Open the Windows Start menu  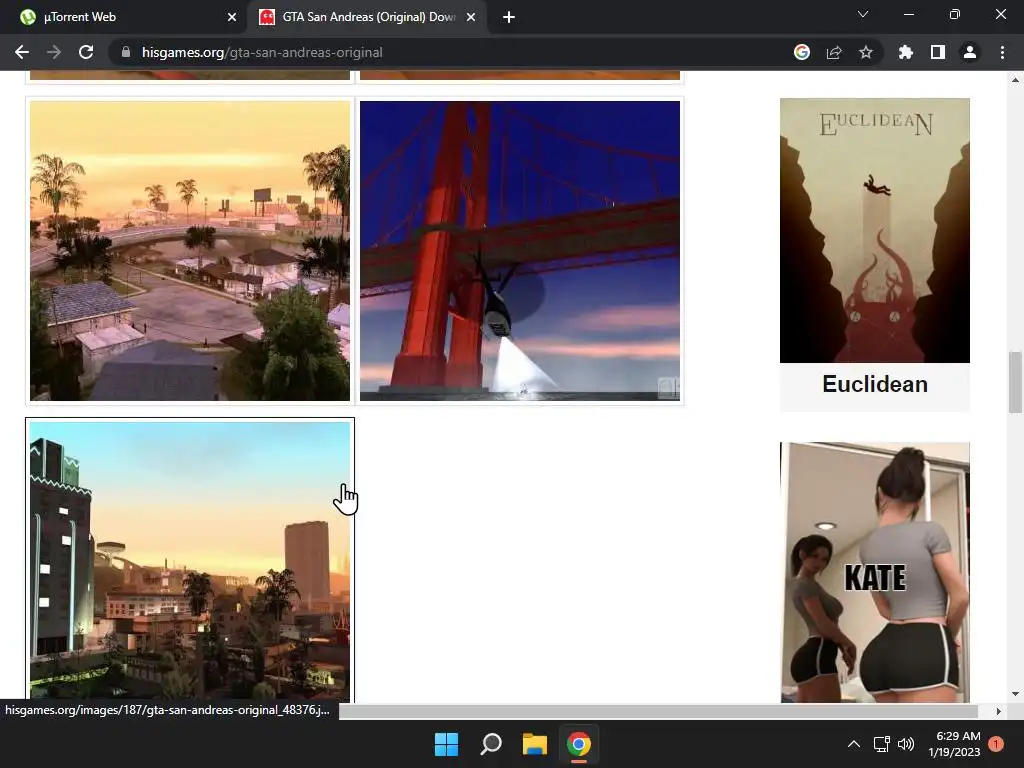point(447,744)
